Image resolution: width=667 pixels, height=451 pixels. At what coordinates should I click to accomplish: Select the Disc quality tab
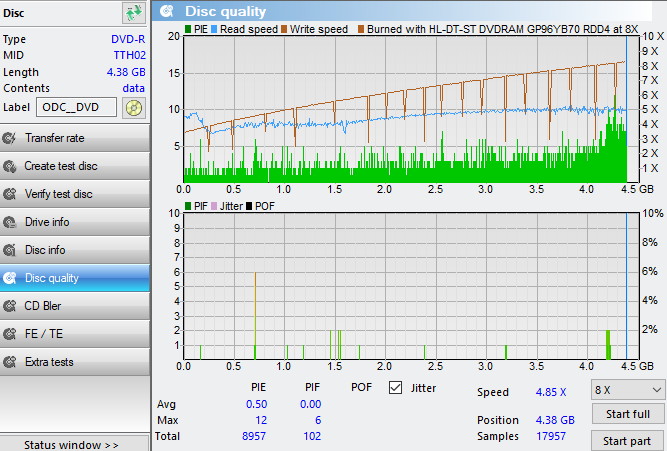(x=51, y=278)
